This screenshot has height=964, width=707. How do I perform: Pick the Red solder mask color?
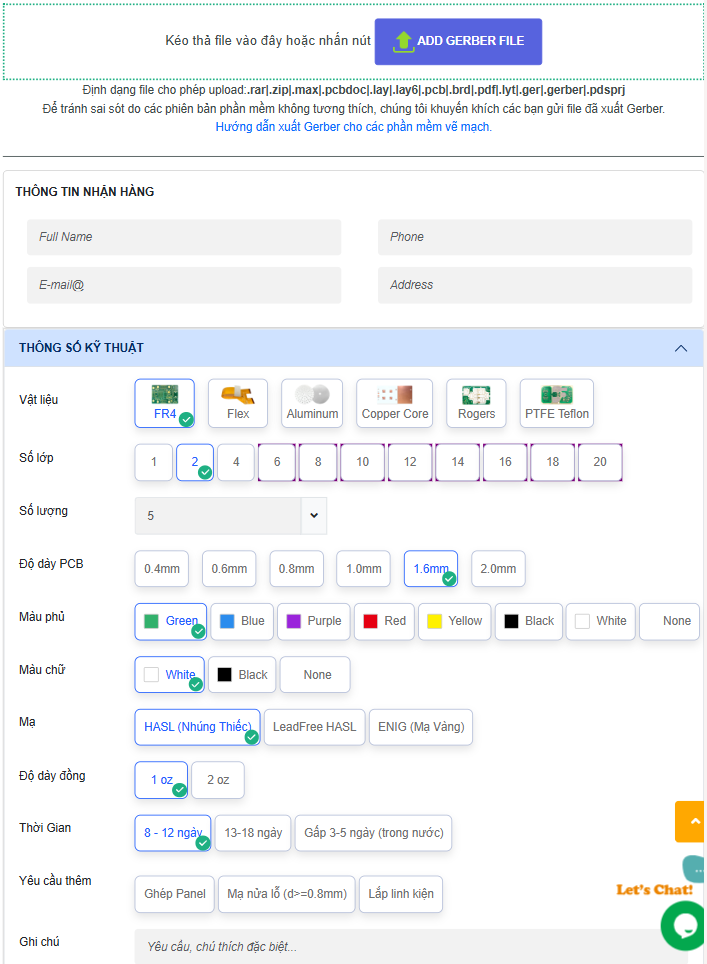[384, 621]
